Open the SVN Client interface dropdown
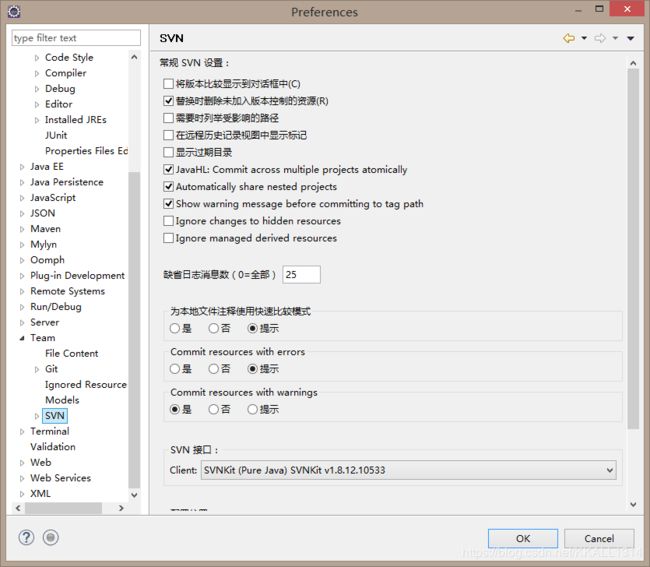This screenshot has height=567, width=650. [x=408, y=470]
